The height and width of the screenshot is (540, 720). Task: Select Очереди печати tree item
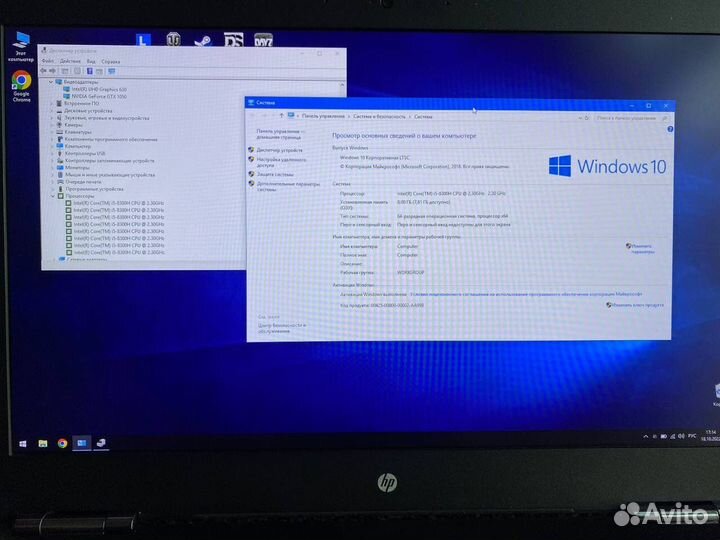point(79,182)
